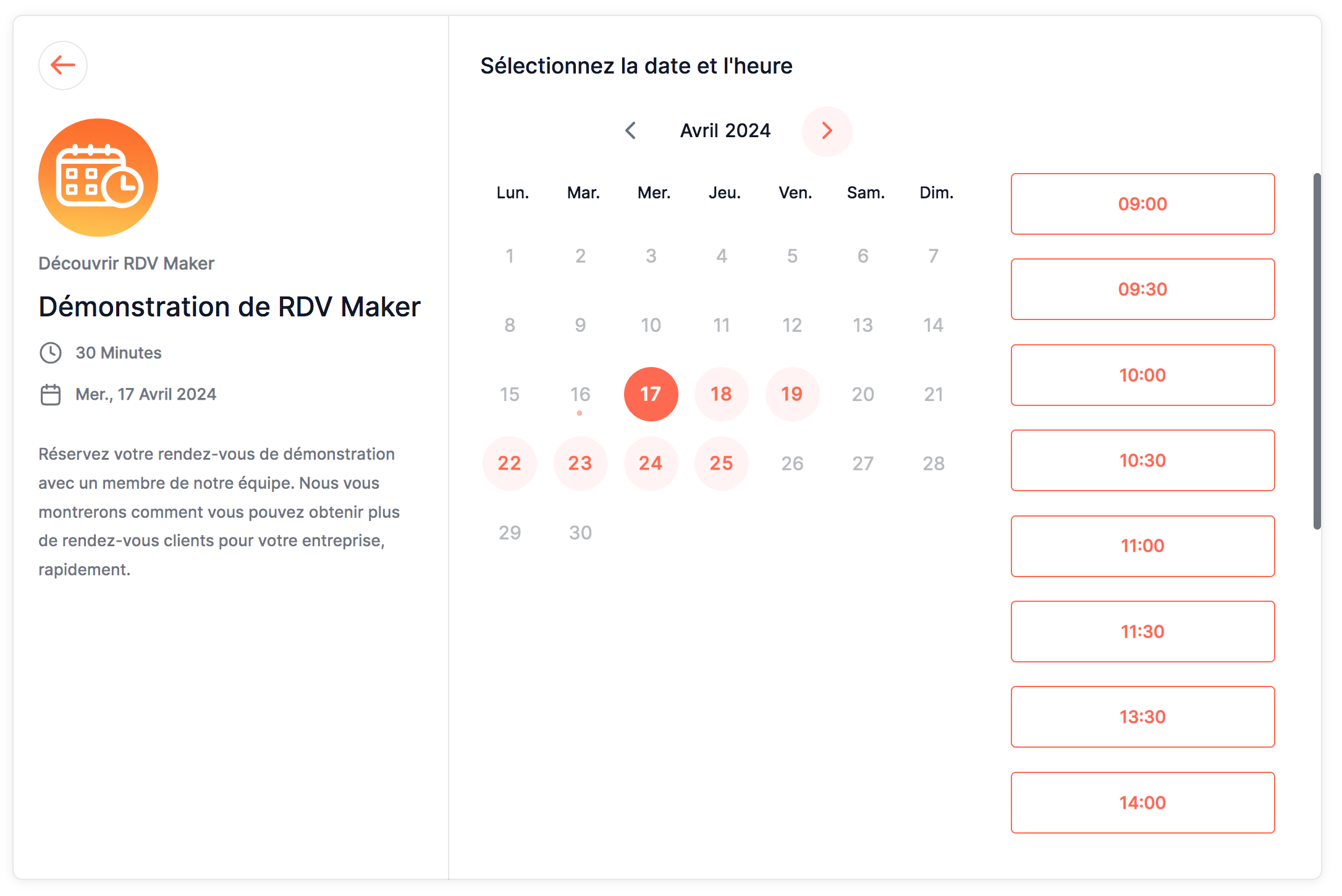Select April 23 on the calendar
The image size is (1342, 896).
580,463
